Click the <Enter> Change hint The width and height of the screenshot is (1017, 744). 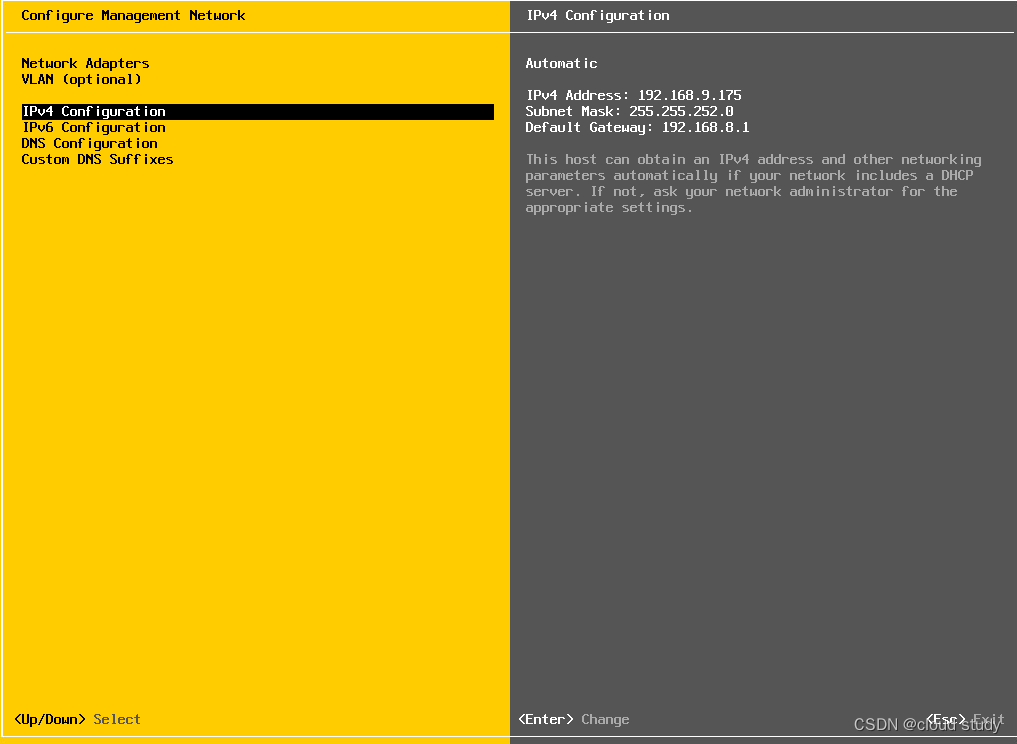574,719
